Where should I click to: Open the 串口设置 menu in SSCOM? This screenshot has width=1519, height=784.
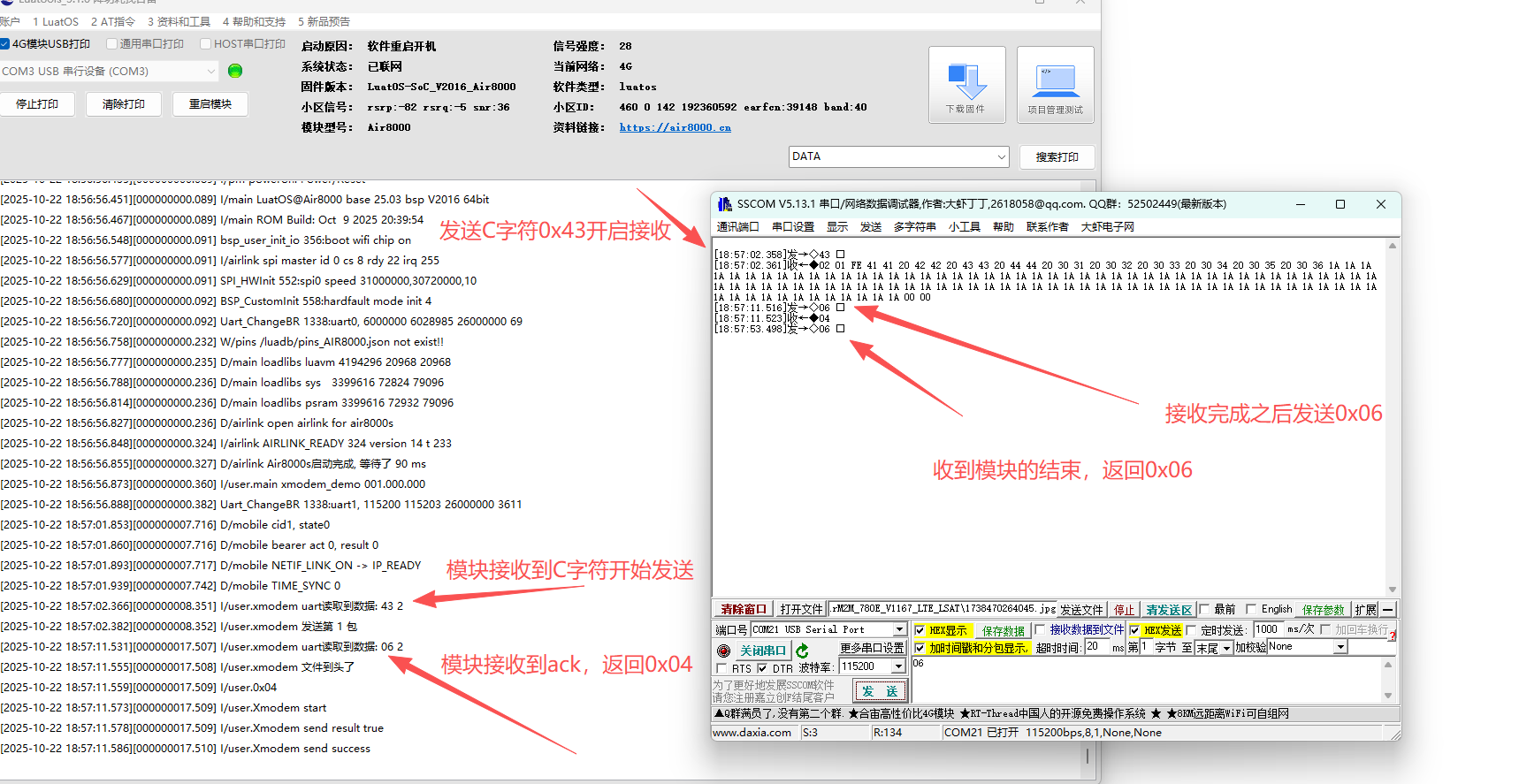[792, 227]
